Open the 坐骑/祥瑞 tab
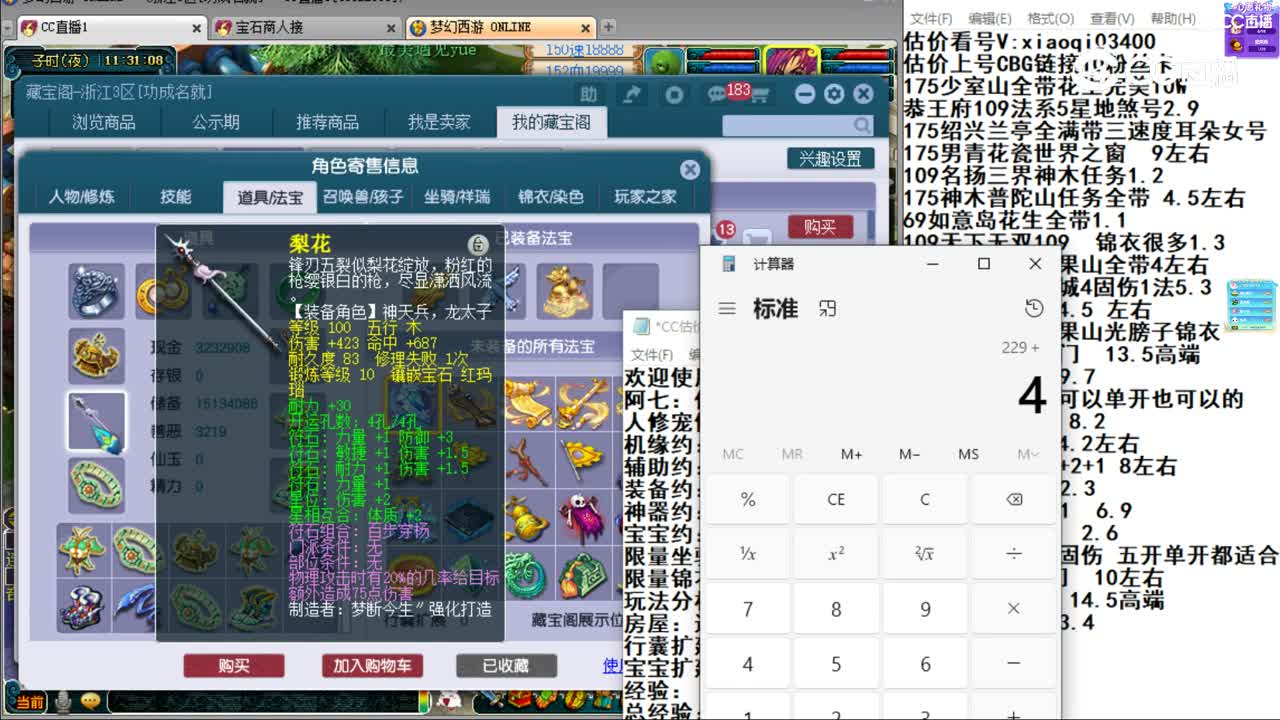1280x720 pixels. coord(457,197)
